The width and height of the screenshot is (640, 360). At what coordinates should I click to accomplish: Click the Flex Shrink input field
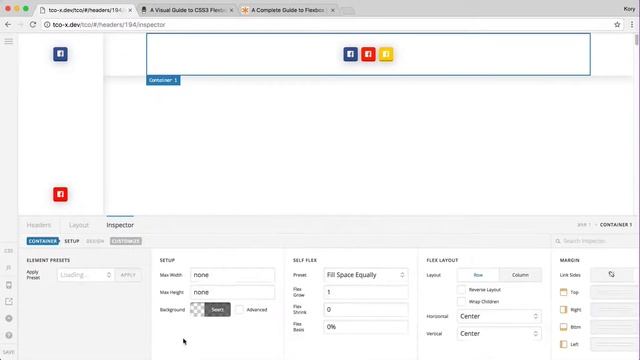(x=366, y=309)
